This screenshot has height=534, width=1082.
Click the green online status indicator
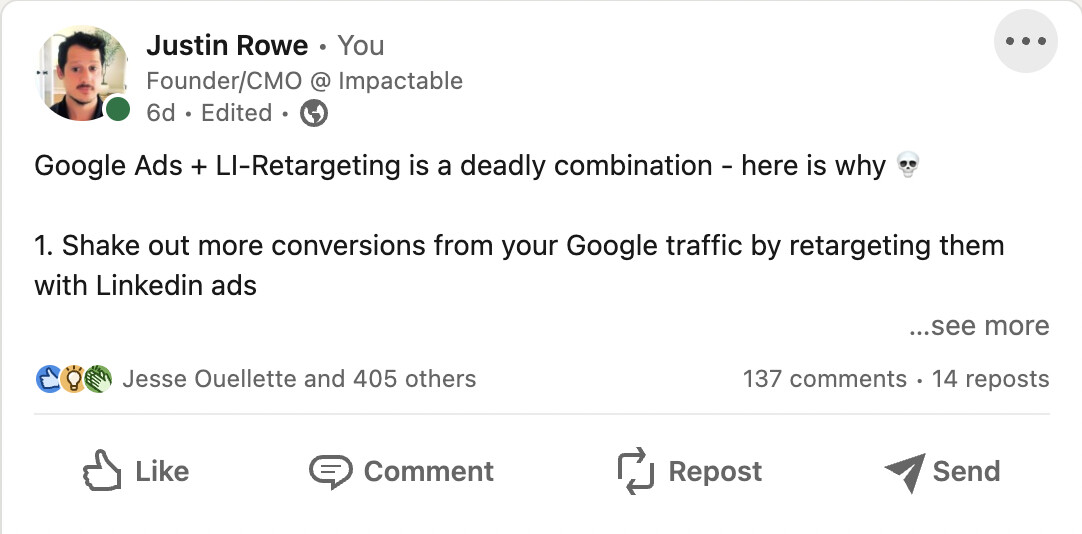tap(118, 109)
